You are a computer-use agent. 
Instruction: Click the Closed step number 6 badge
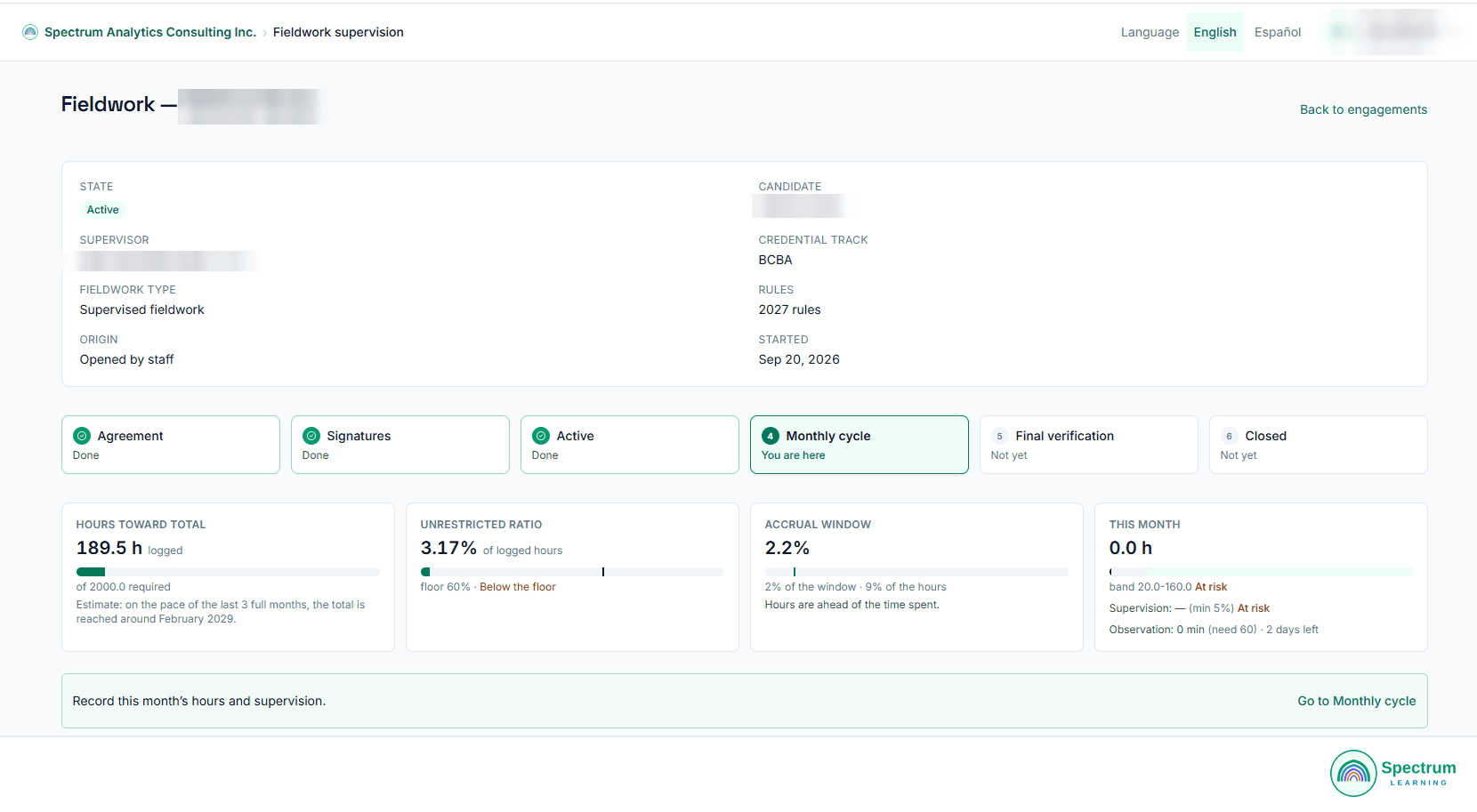[1230, 436]
